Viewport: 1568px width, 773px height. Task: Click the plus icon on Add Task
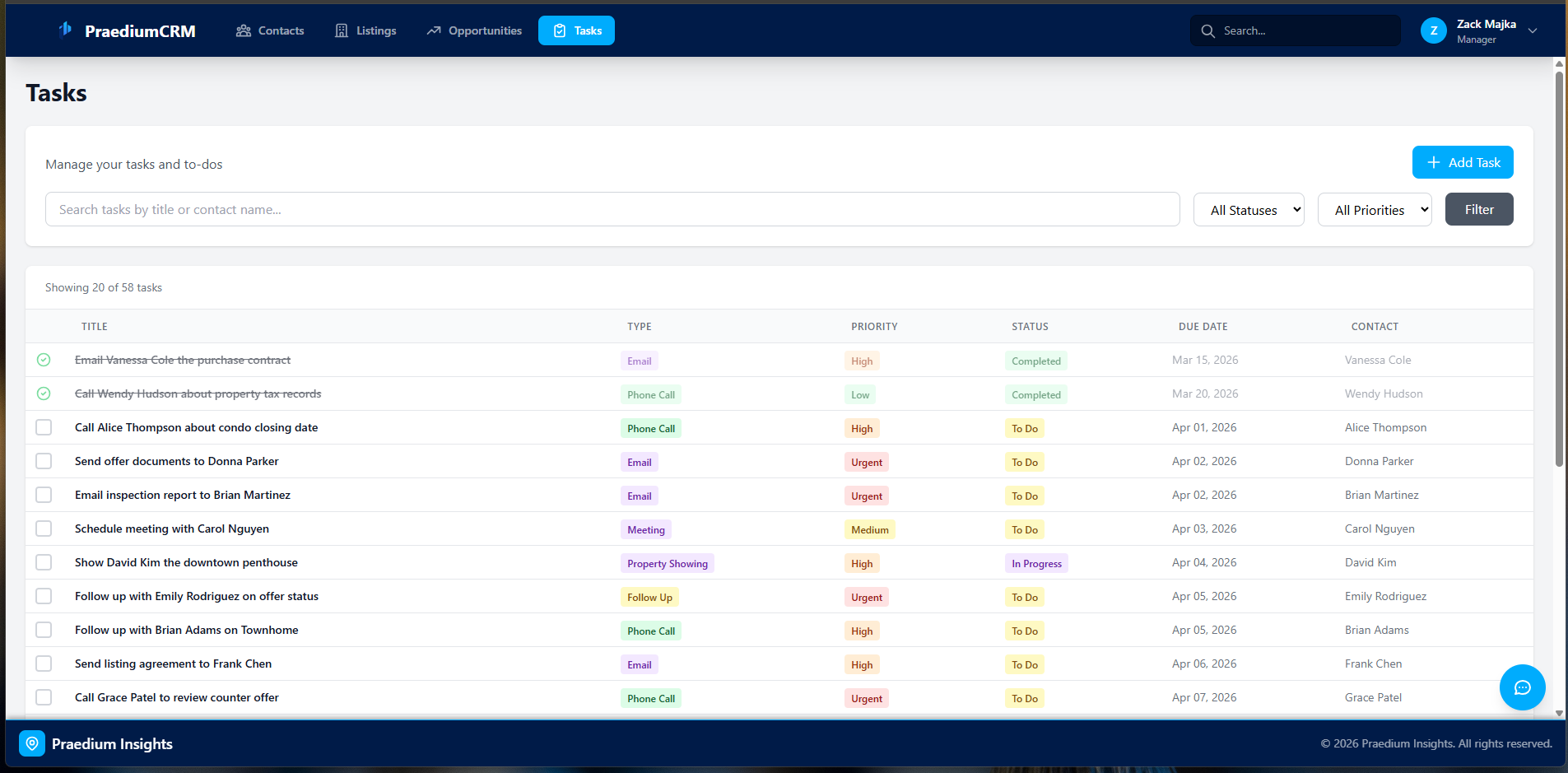pos(1434,162)
